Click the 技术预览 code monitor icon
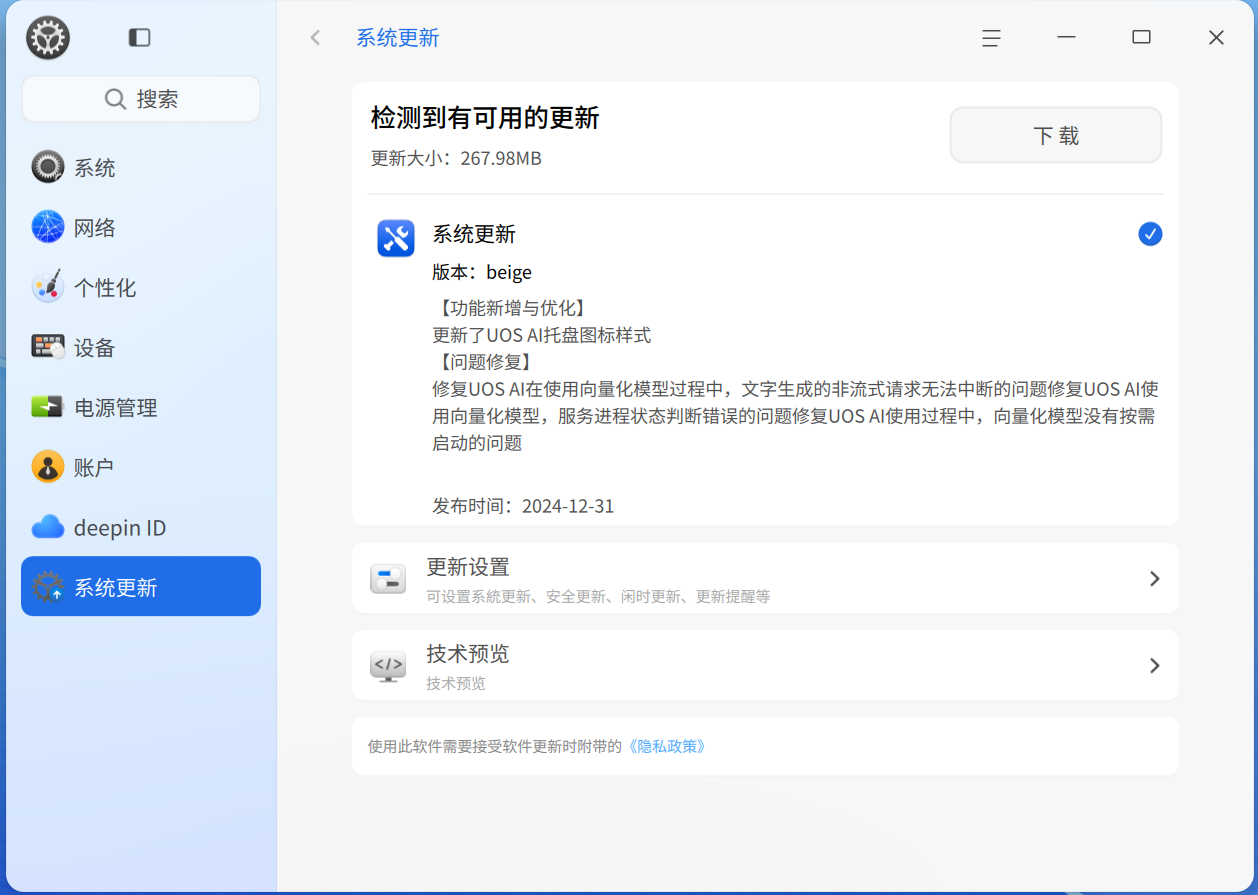 click(388, 666)
